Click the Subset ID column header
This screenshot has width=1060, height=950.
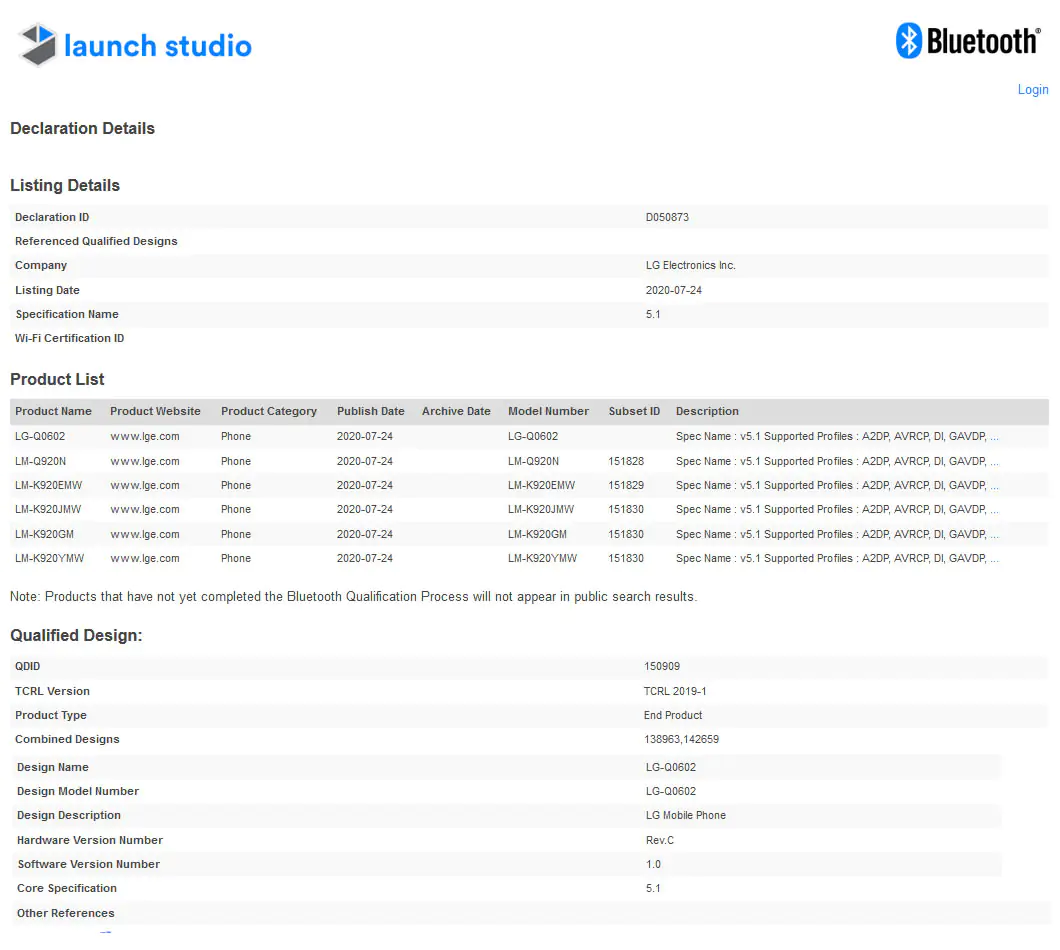(634, 411)
